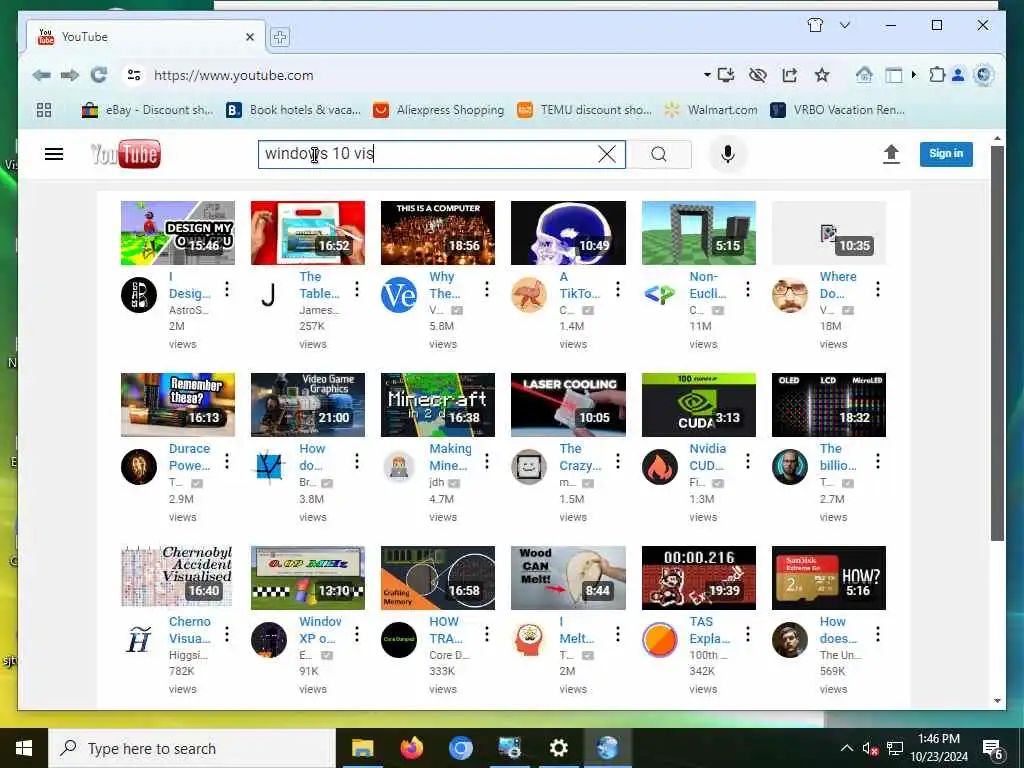
Task: Reload the page with the refresh icon
Action: [x=99, y=75]
